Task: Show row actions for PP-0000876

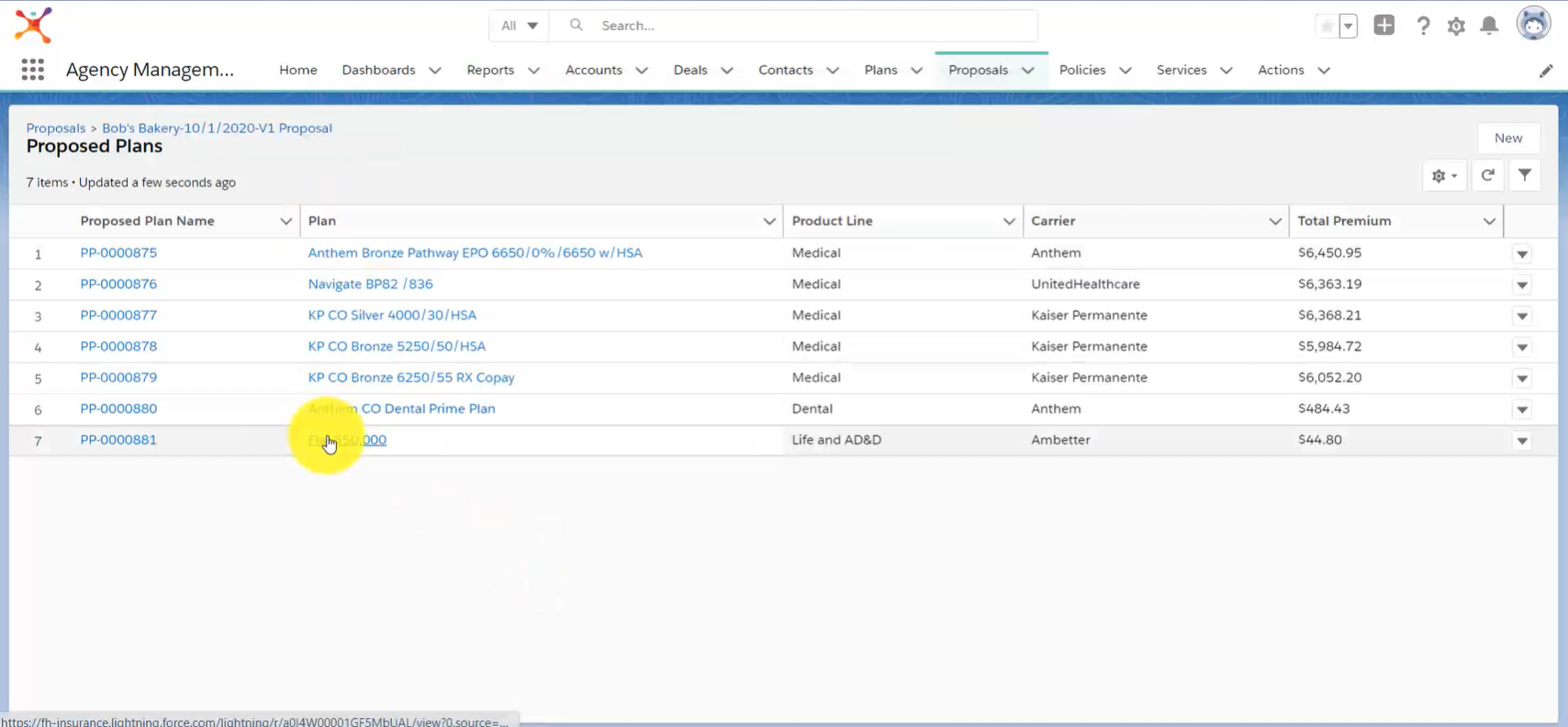Action: click(1522, 285)
